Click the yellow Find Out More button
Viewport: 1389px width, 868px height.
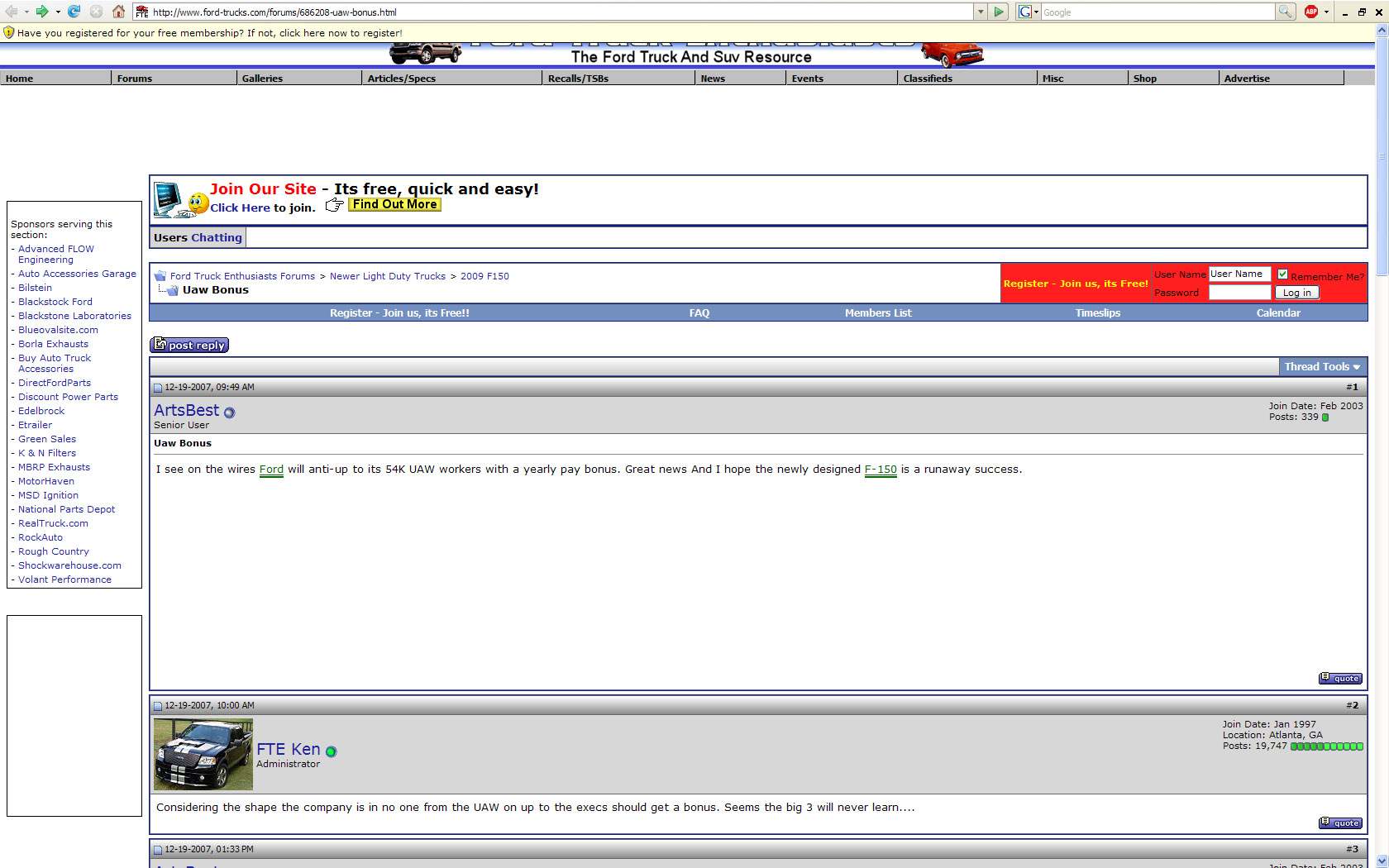[394, 204]
